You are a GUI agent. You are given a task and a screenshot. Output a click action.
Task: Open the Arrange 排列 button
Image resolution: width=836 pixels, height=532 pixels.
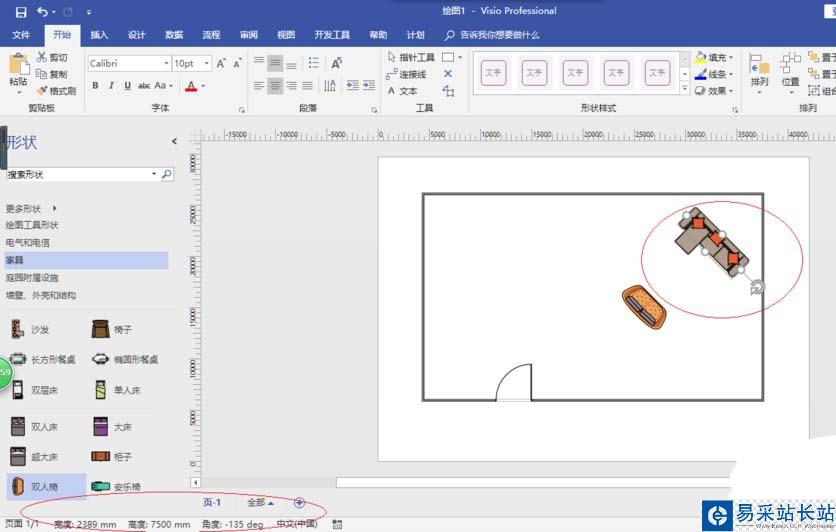[x=759, y=73]
